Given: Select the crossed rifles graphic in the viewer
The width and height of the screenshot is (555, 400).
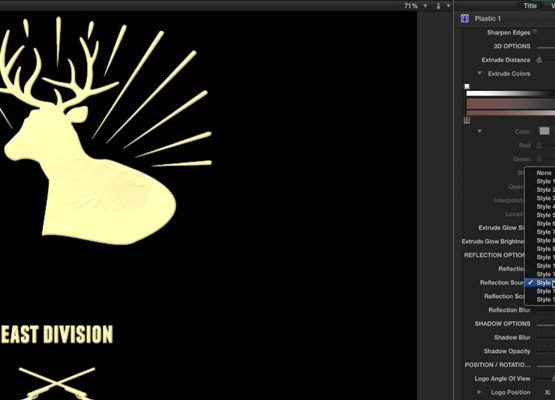Looking at the screenshot, I should coord(57,384).
